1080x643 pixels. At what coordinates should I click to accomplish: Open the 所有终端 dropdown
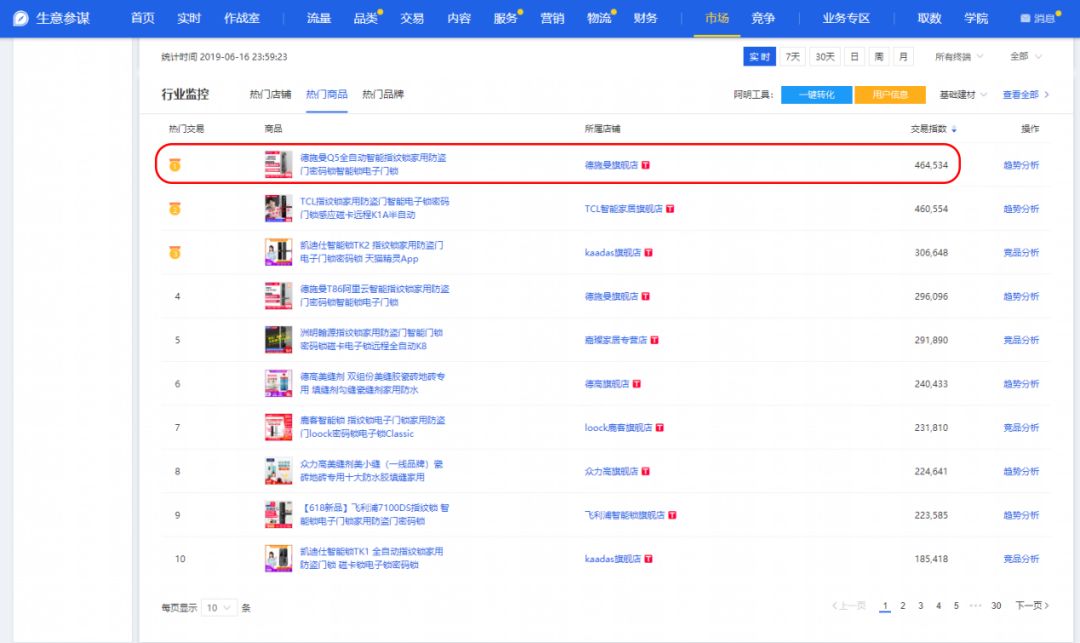coord(959,56)
